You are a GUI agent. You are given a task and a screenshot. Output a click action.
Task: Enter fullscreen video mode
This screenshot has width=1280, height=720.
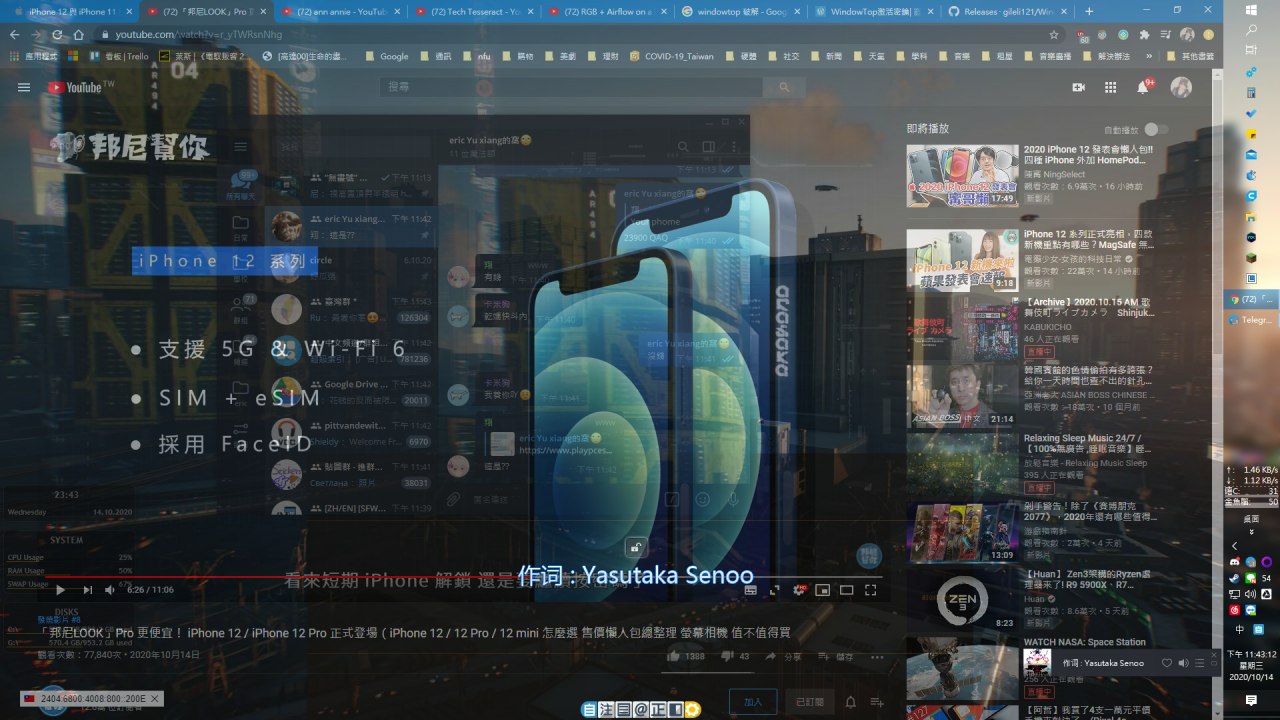871,590
